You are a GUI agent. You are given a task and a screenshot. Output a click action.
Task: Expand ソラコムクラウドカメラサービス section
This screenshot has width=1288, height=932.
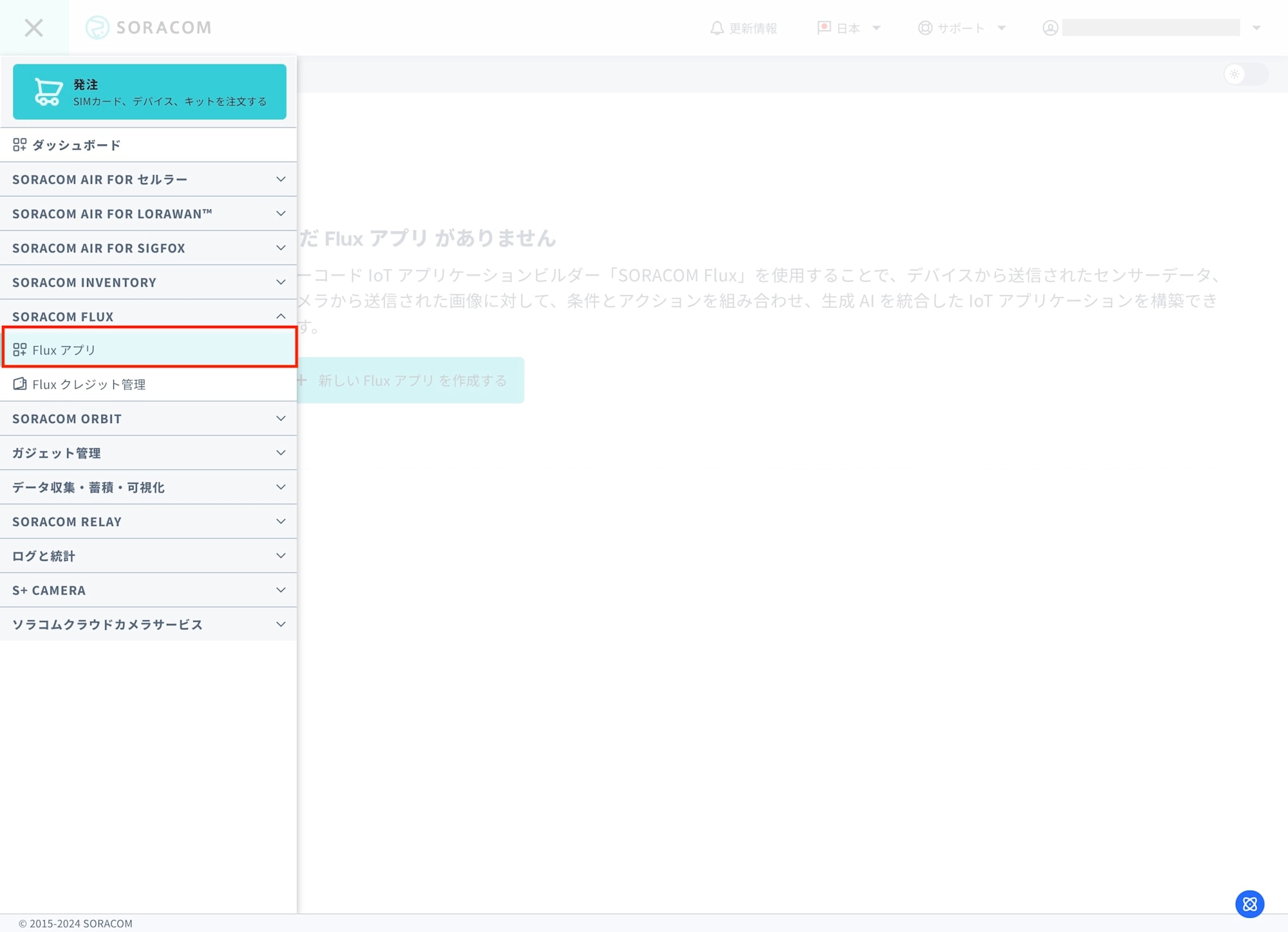(148, 624)
